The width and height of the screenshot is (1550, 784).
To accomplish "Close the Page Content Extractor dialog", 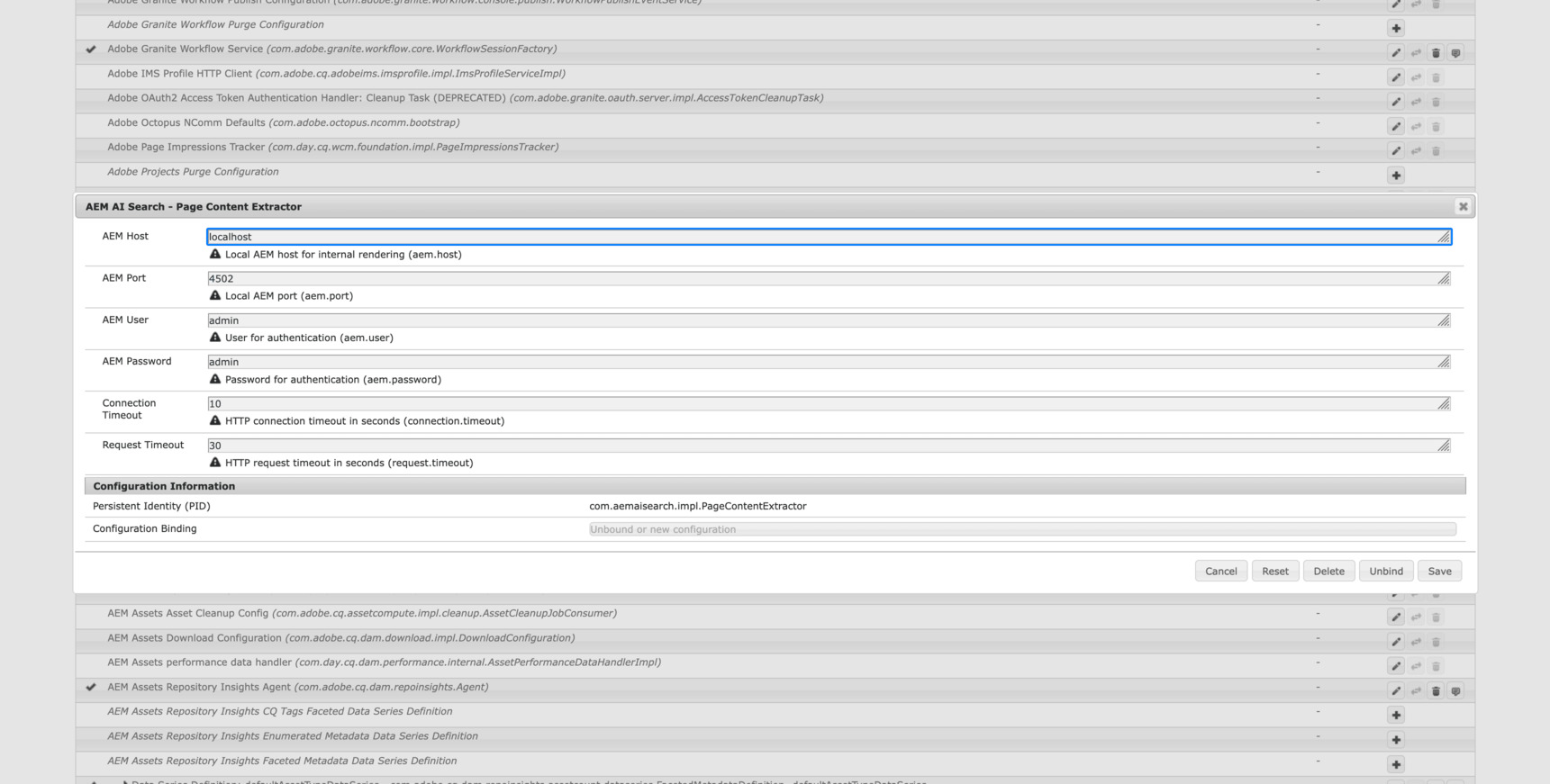I will (1463, 207).
